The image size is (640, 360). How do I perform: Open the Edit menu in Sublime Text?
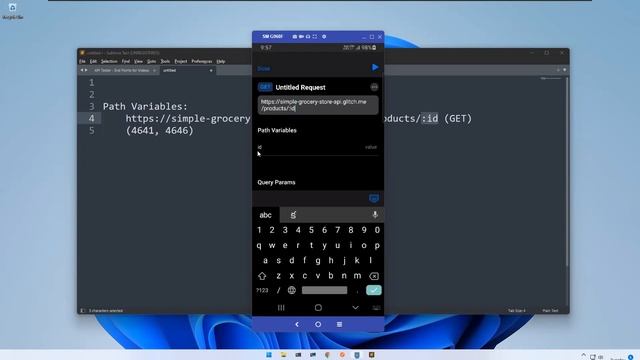[x=93, y=61]
